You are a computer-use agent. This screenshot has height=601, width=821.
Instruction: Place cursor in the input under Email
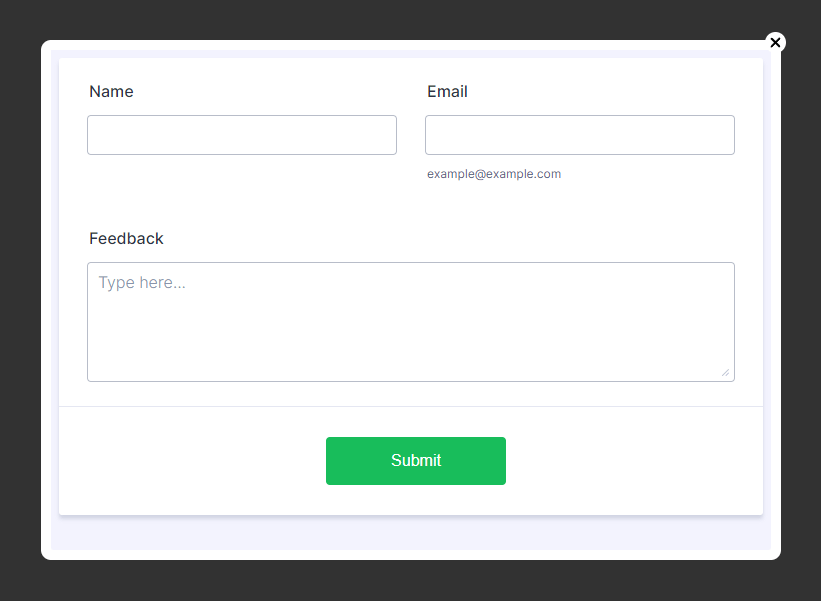(x=580, y=135)
